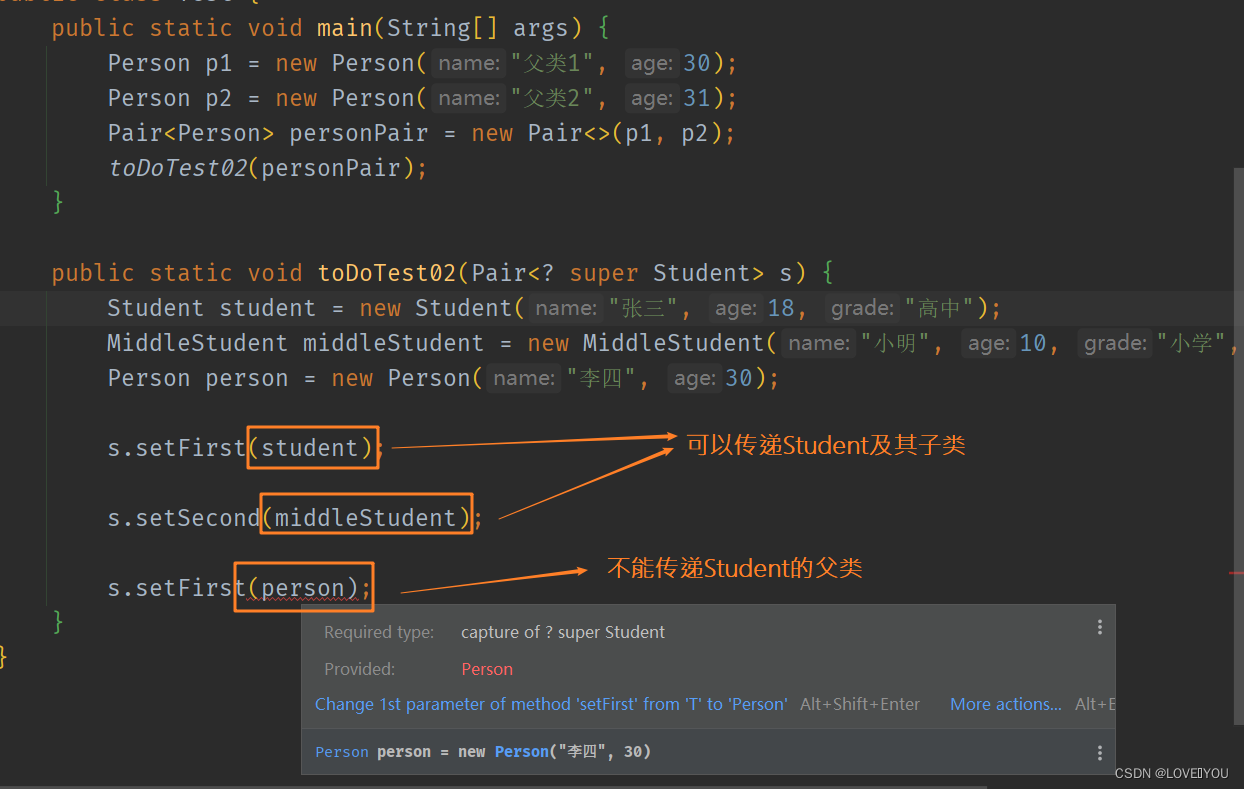Apply 'Change 1st parameter of method setFirst' fix
The image size is (1244, 789).
[x=551, y=704]
